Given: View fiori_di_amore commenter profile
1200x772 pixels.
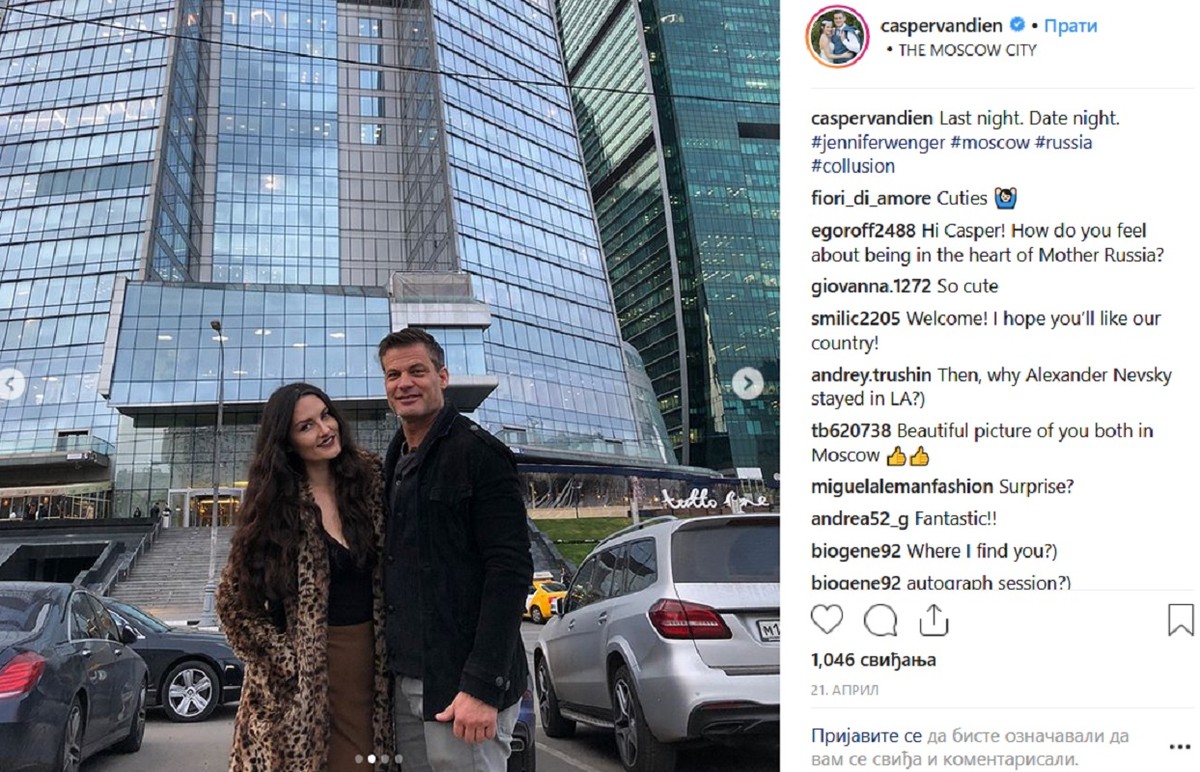Looking at the screenshot, I should pyautogui.click(x=871, y=198).
